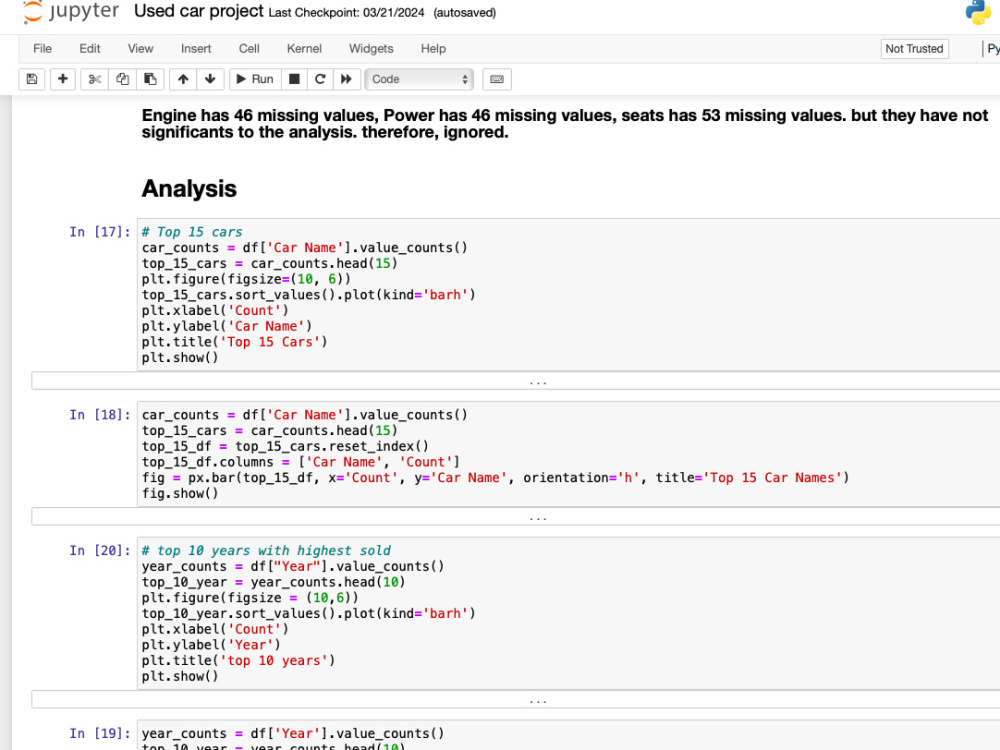The image size is (1000, 750).
Task: Click the In [17] prompt
Action: [99, 232]
